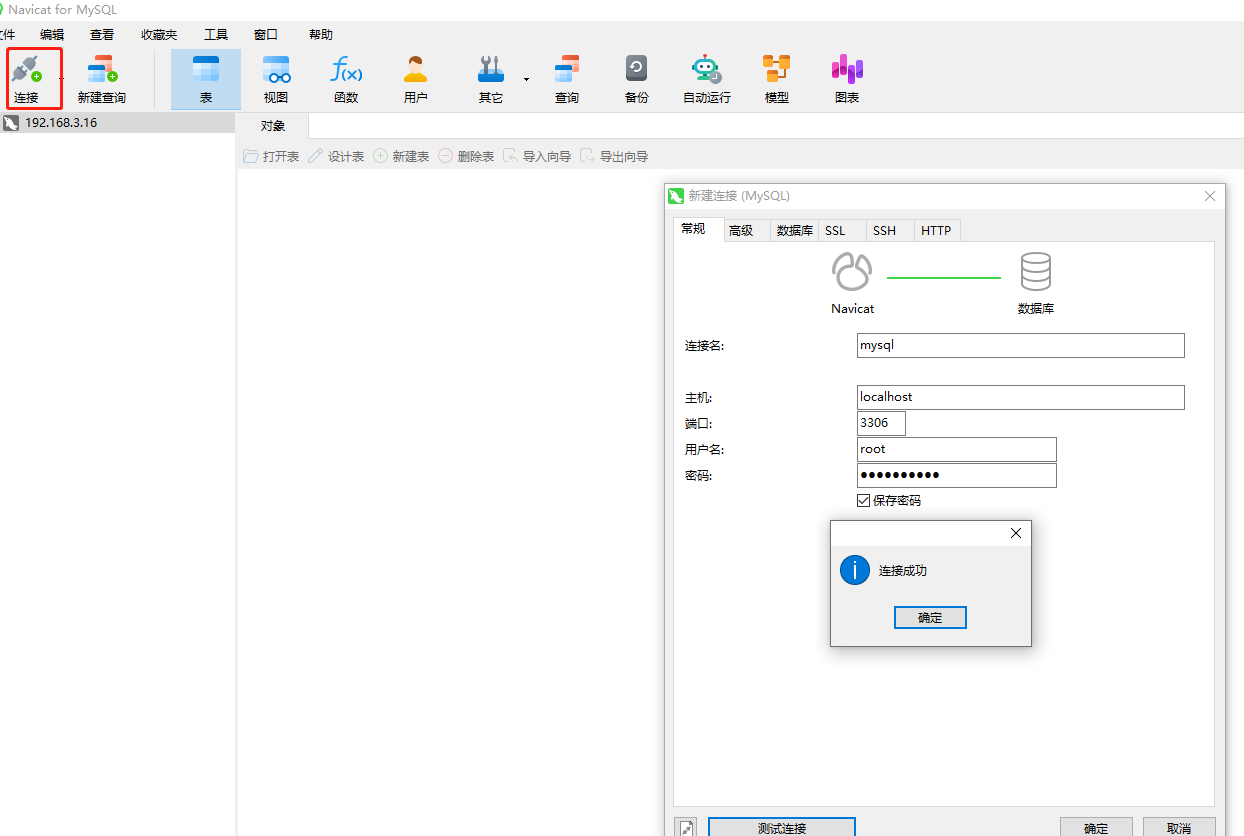Select the 表 table toolbar icon
The height and width of the screenshot is (836, 1244).
[x=206, y=79]
